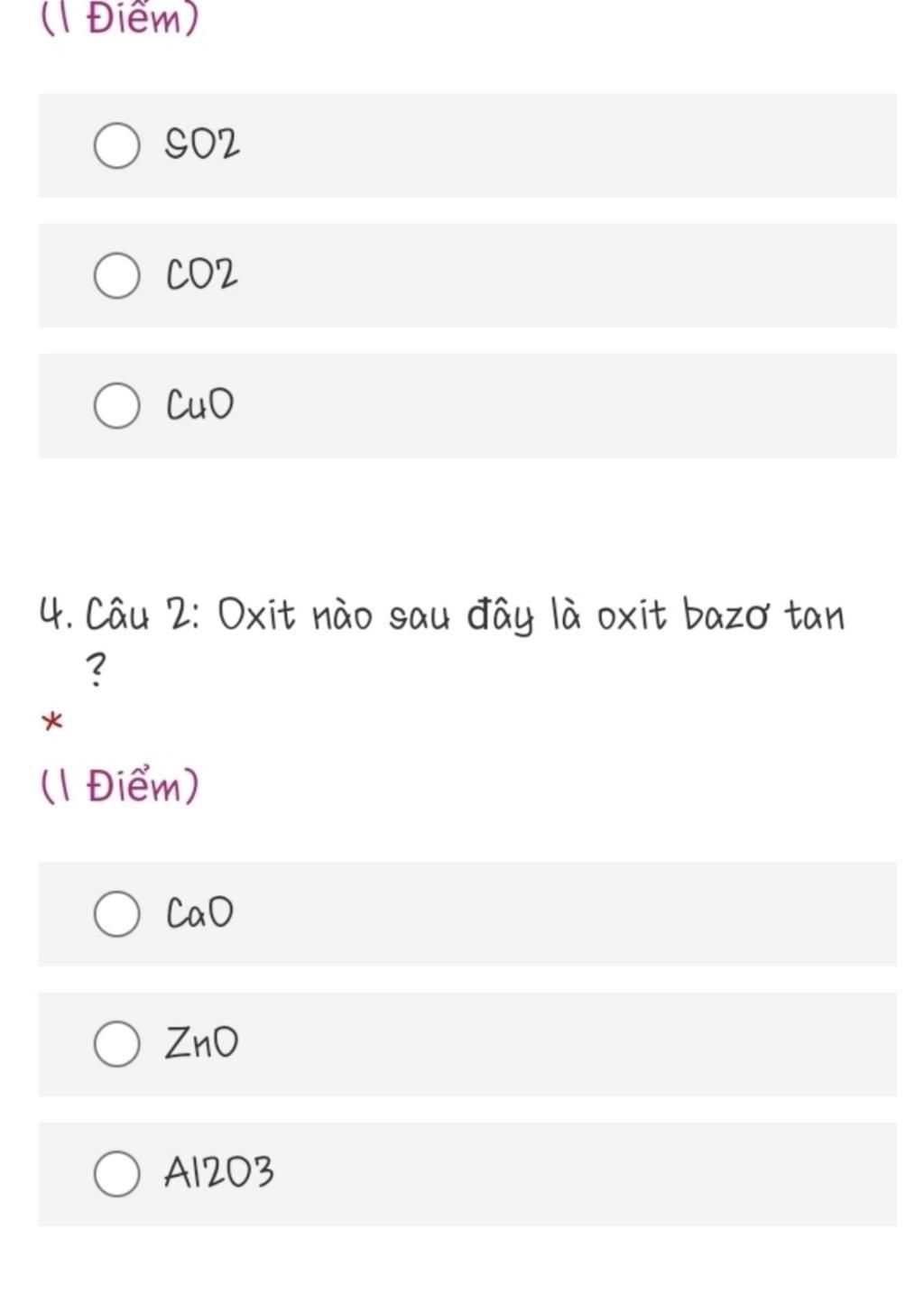Screen dimensions: 924x1304
Task: Check the Al2O3 radio button
Action: (x=116, y=1173)
